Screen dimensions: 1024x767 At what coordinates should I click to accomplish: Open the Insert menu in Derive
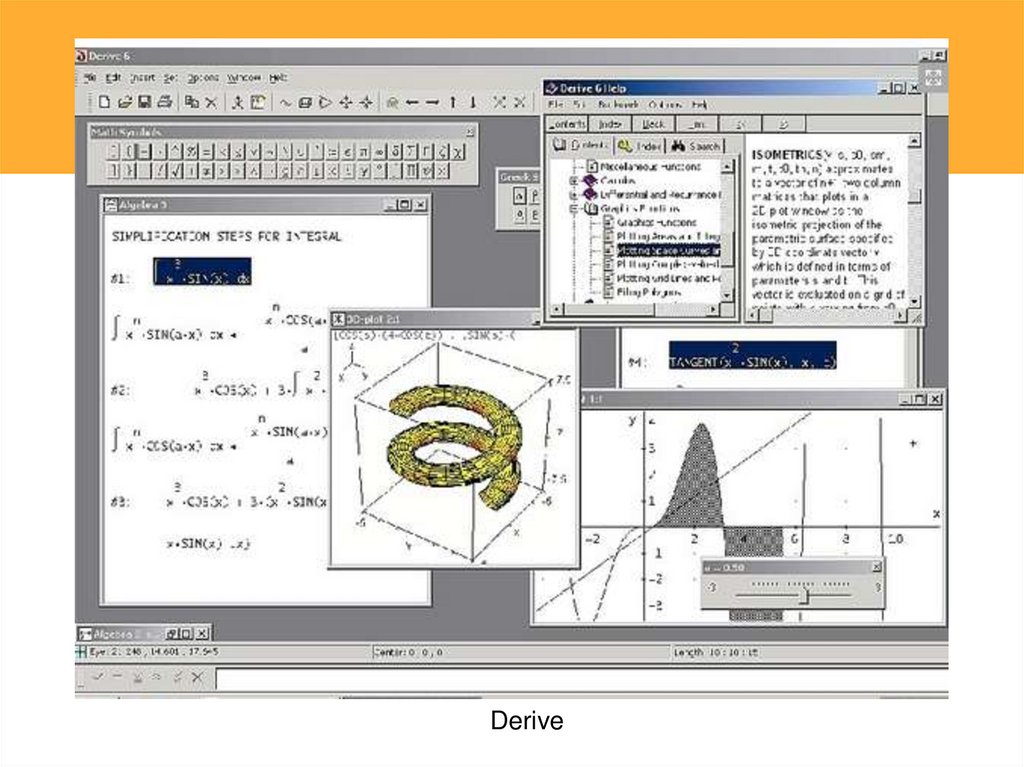141,77
